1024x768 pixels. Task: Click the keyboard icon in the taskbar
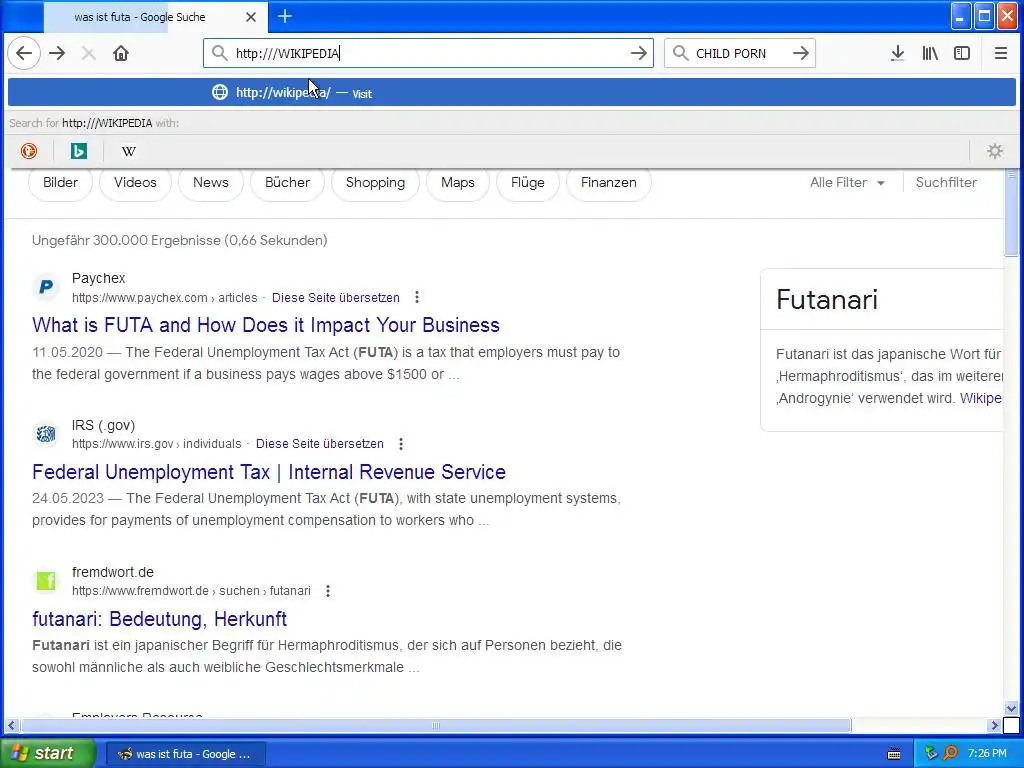(894, 754)
